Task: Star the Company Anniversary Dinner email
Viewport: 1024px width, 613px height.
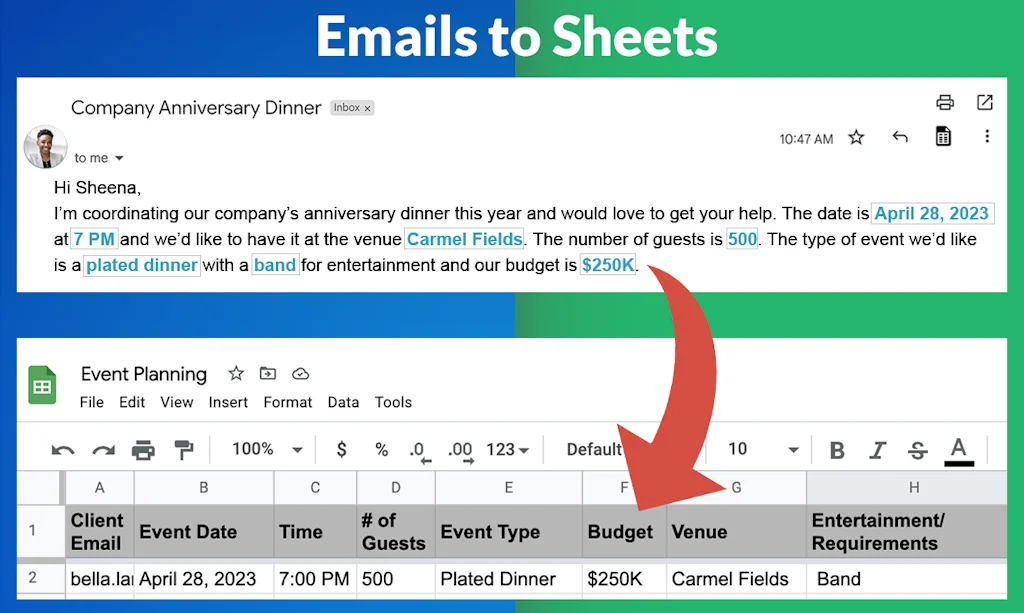Action: (856, 138)
